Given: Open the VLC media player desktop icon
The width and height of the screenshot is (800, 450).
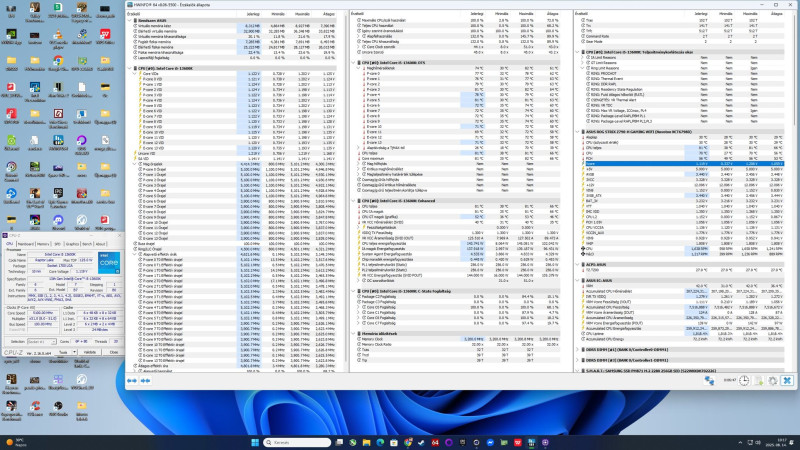Looking at the screenshot, I should click(x=58, y=38).
